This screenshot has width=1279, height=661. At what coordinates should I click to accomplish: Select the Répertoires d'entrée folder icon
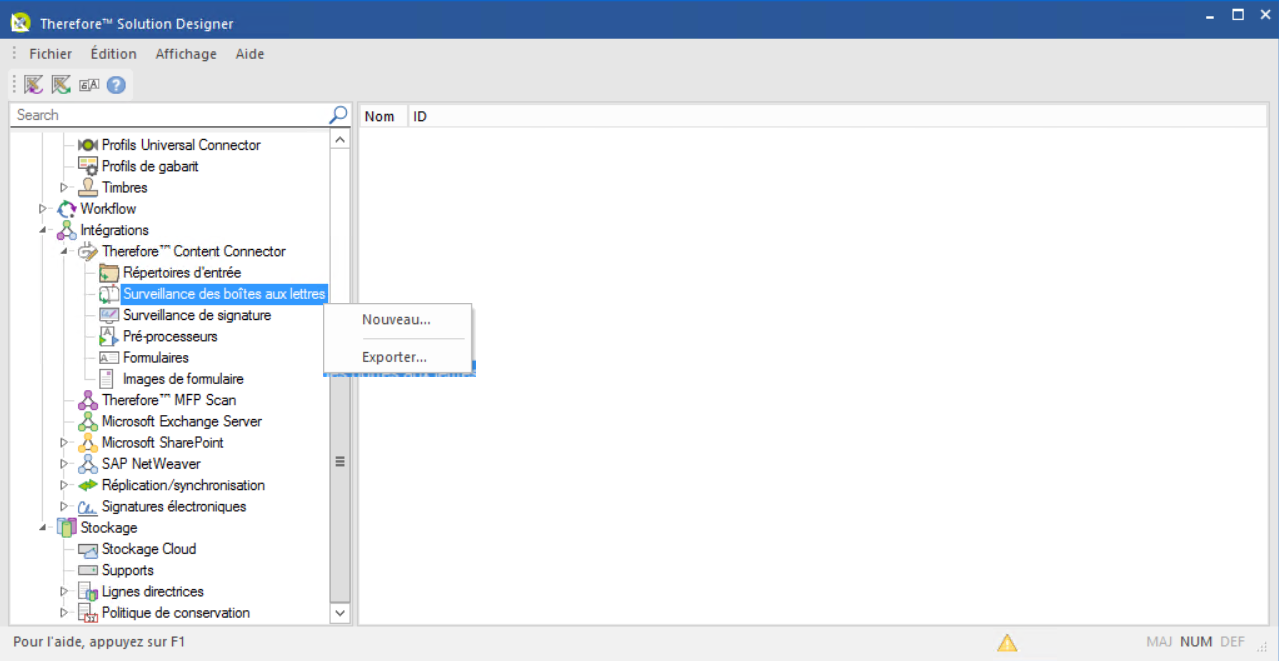pyautogui.click(x=109, y=273)
